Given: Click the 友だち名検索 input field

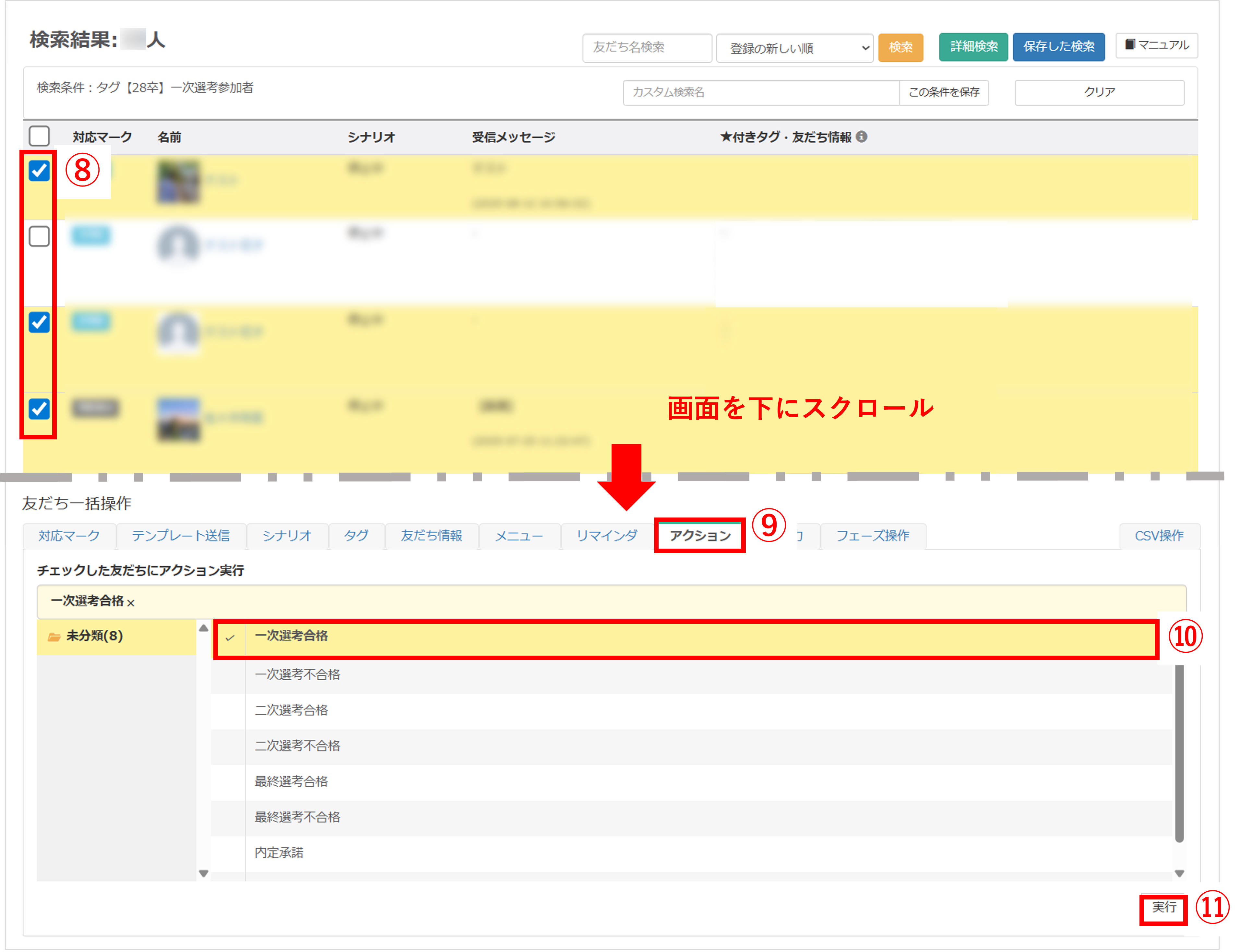Looking at the screenshot, I should pyautogui.click(x=647, y=48).
